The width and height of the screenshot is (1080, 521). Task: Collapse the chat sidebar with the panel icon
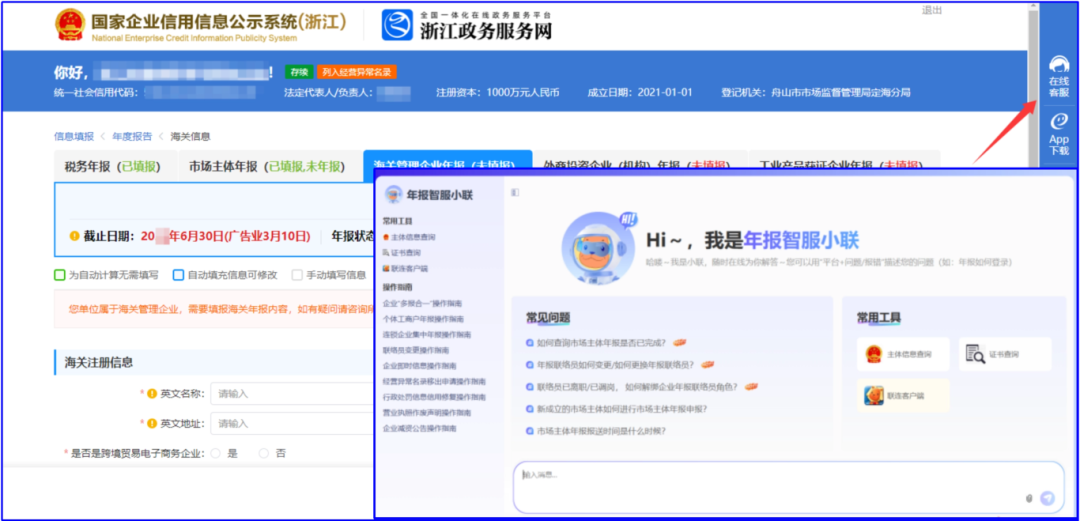(515, 194)
